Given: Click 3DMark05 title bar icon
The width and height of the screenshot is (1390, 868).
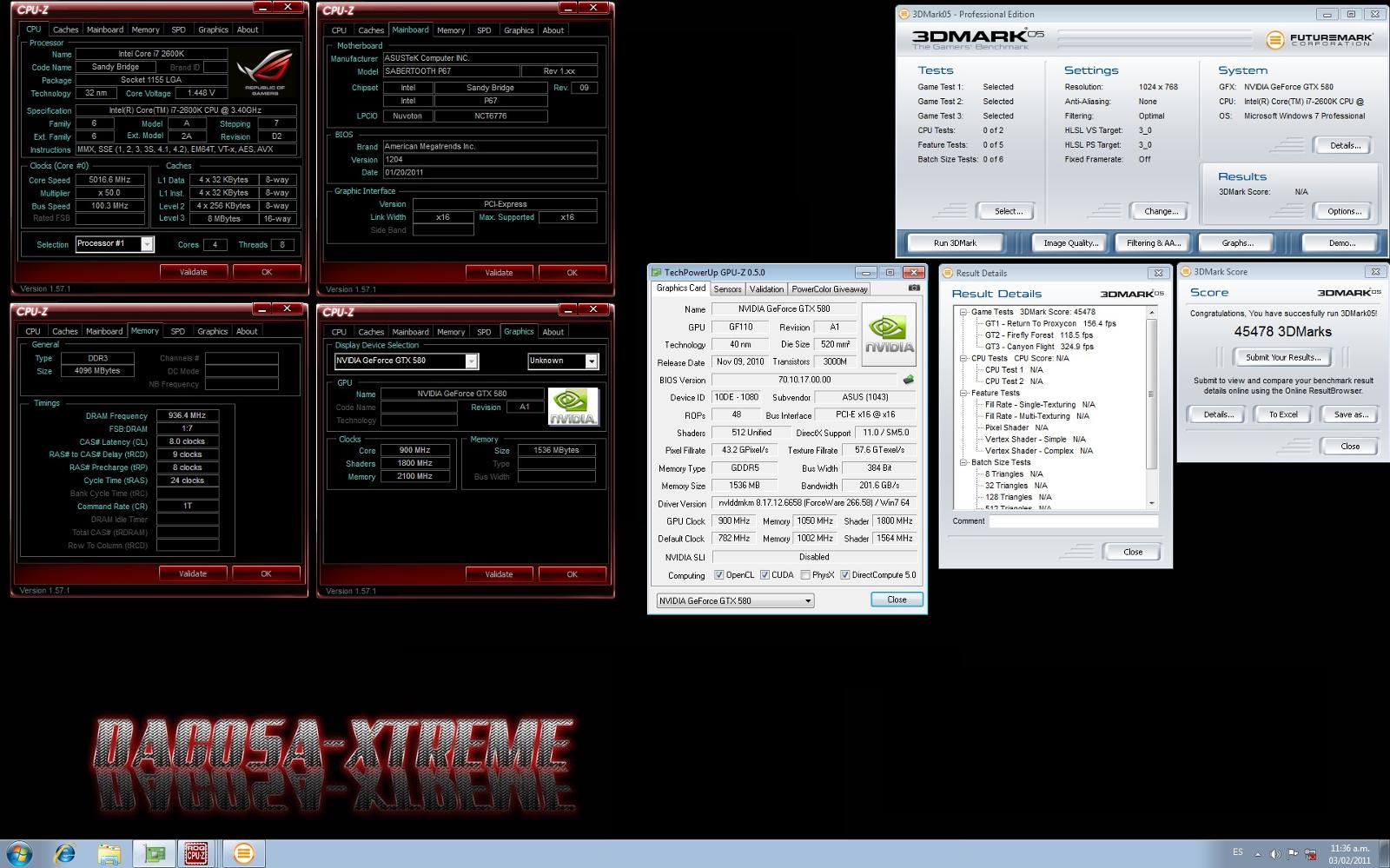Looking at the screenshot, I should [x=903, y=14].
